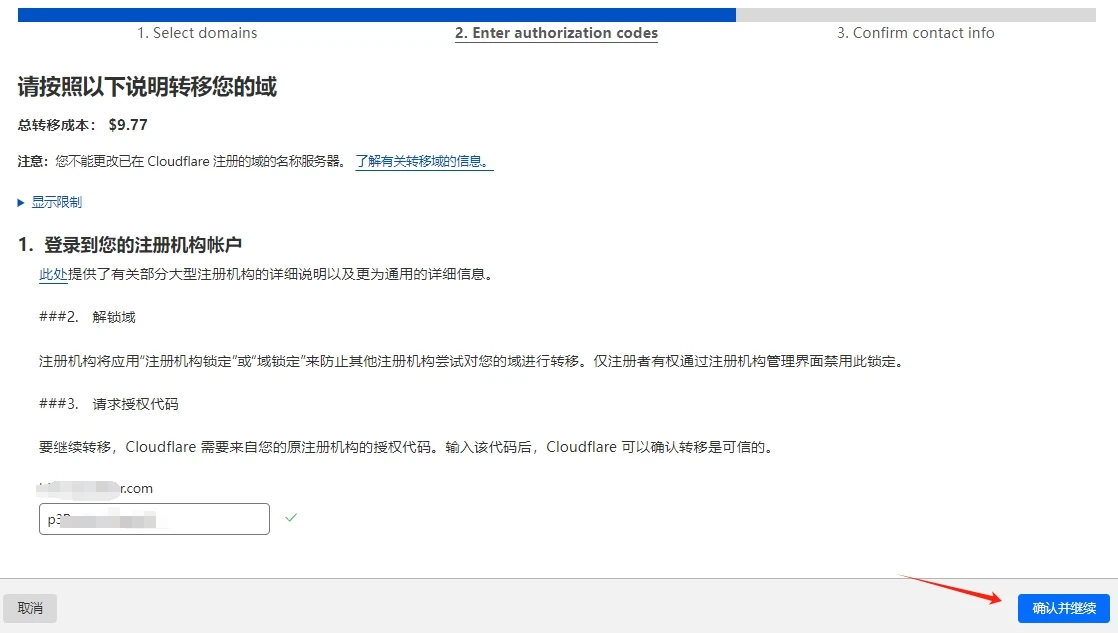
Task: Click the ###3. 请求授权代码 text
Action: click(x=108, y=404)
